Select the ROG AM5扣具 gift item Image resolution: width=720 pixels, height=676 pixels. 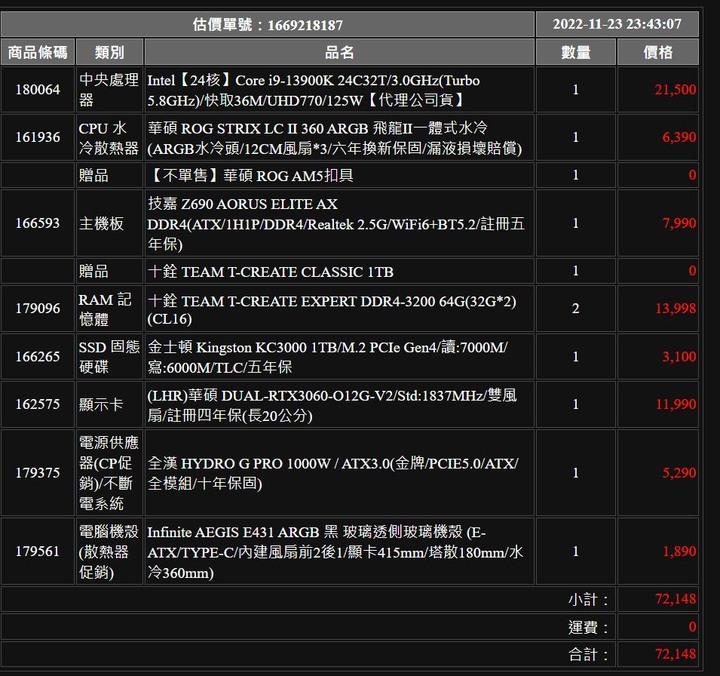339,175
